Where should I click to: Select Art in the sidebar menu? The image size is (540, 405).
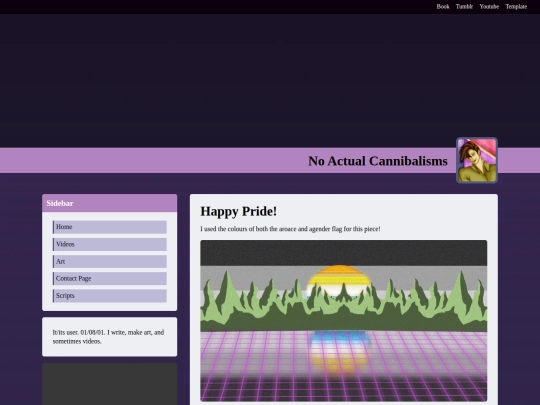tap(110, 262)
